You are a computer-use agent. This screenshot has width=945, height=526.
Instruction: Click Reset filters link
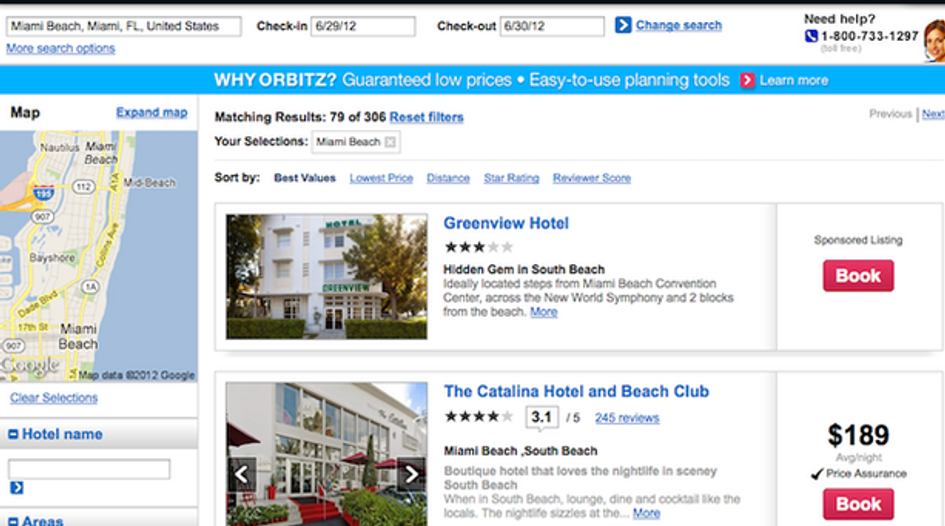point(427,117)
